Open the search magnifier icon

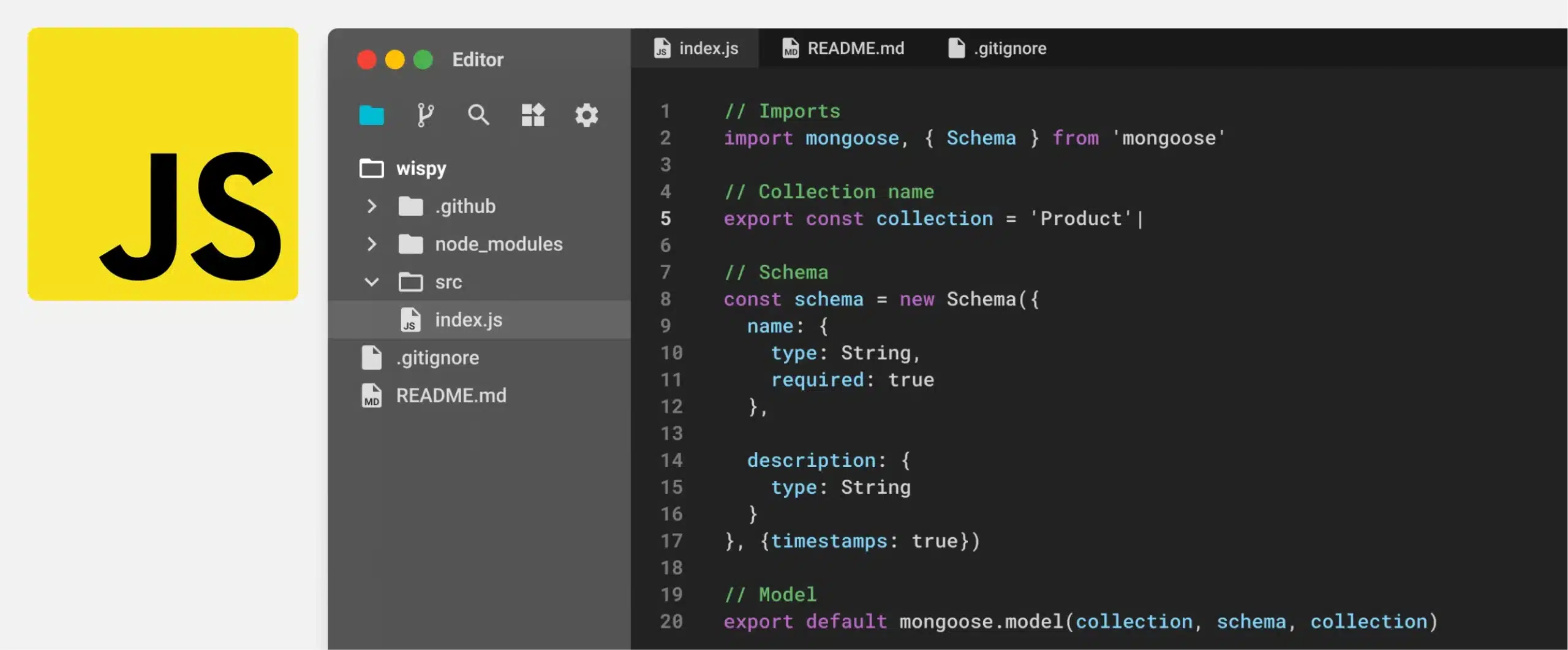click(478, 115)
